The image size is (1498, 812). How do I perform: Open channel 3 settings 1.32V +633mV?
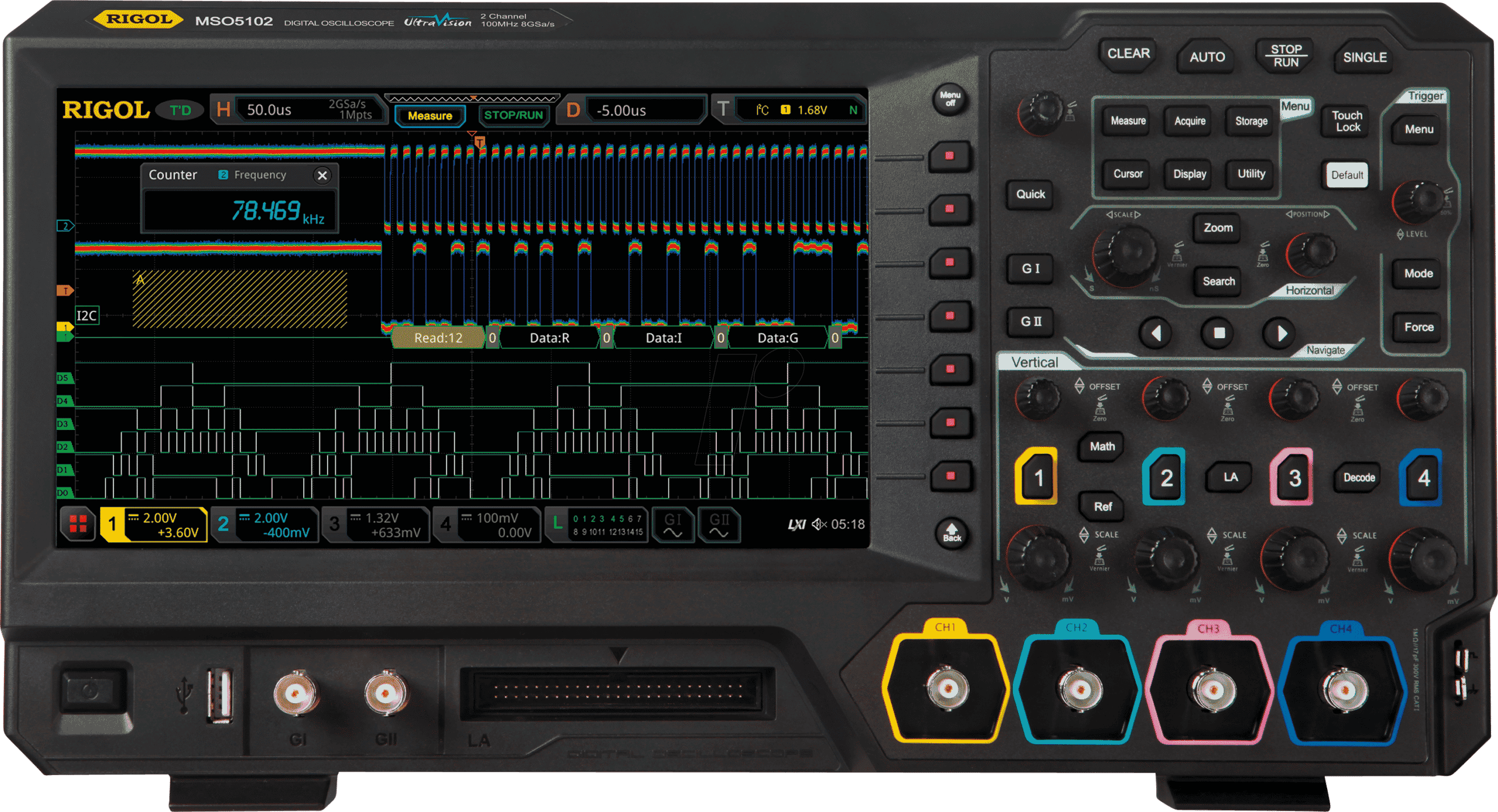(x=376, y=524)
